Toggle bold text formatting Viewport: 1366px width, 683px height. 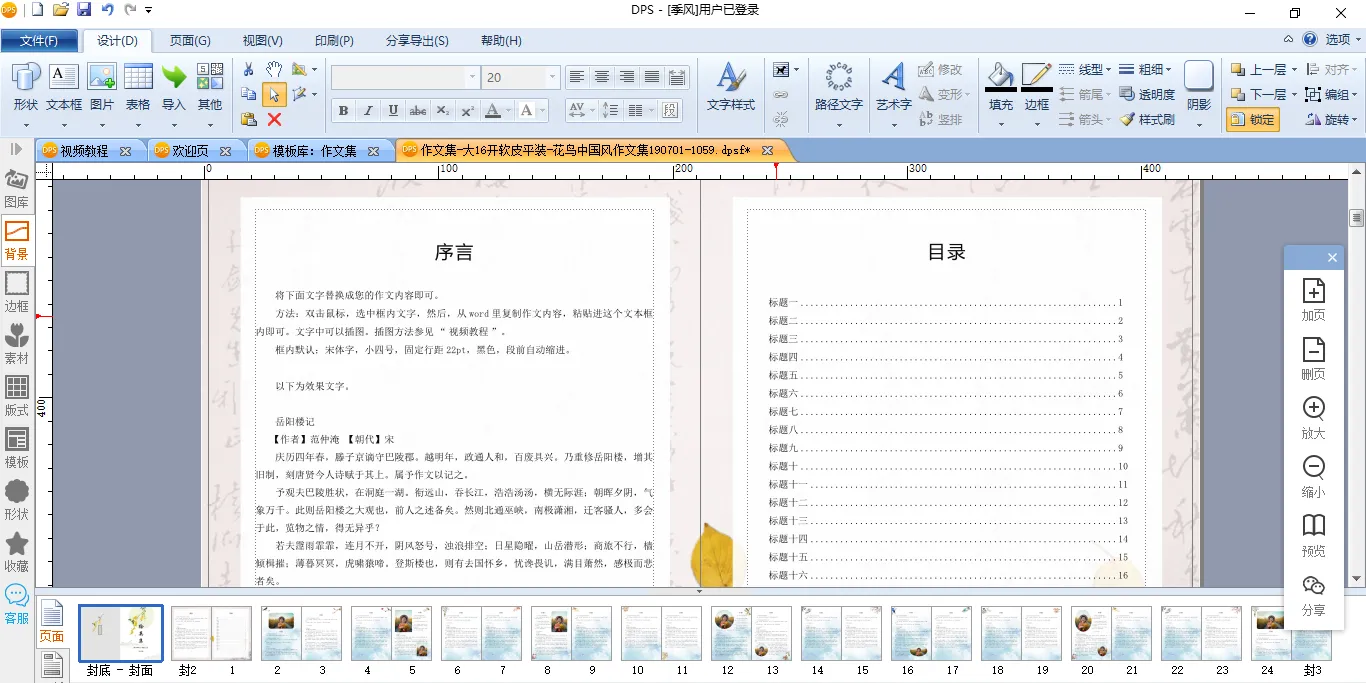pos(343,110)
